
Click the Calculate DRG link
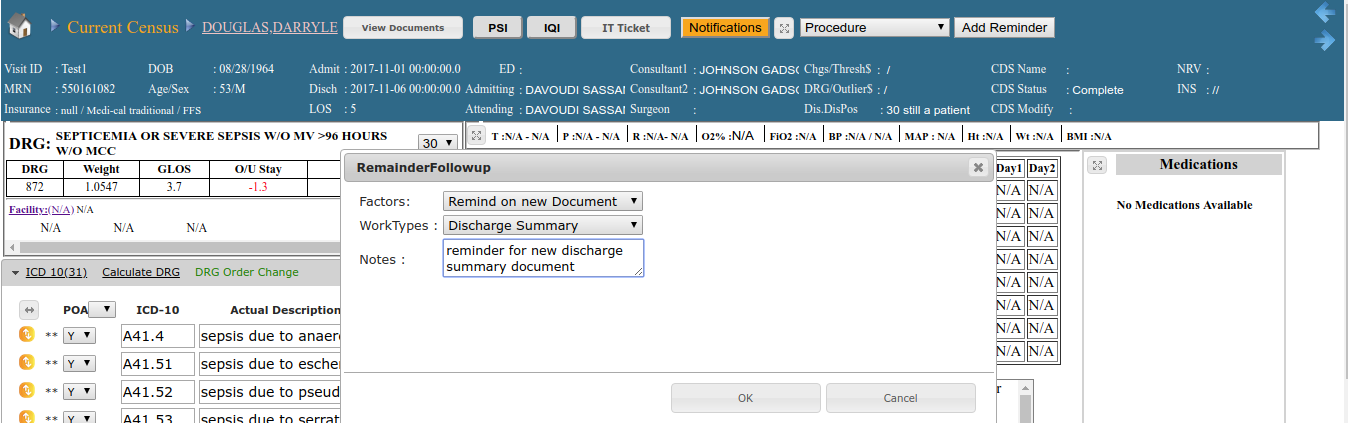[x=141, y=272]
